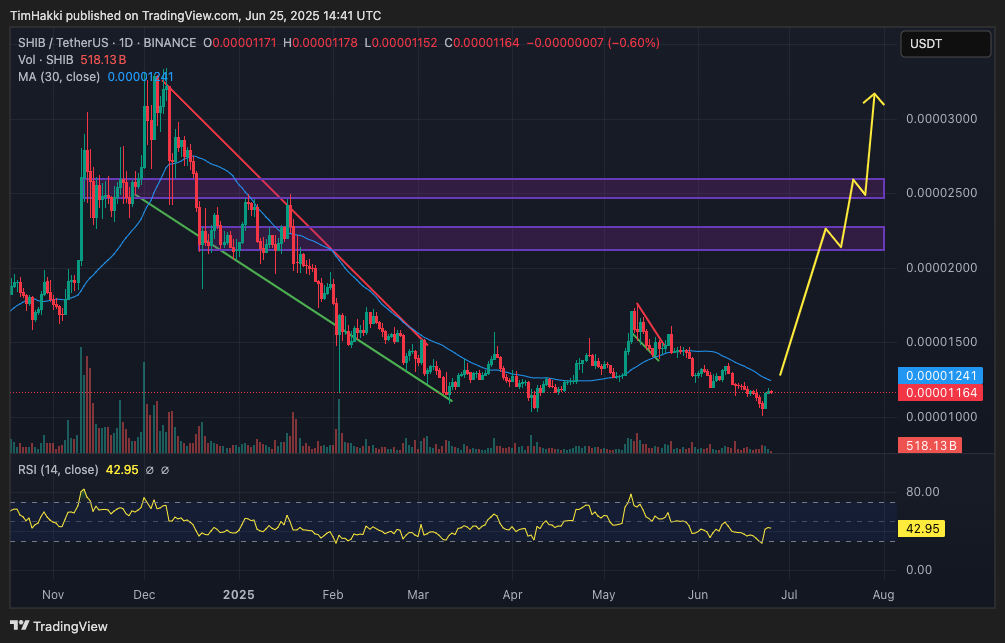Click the red 518.13 B volume axis label

tap(930, 445)
